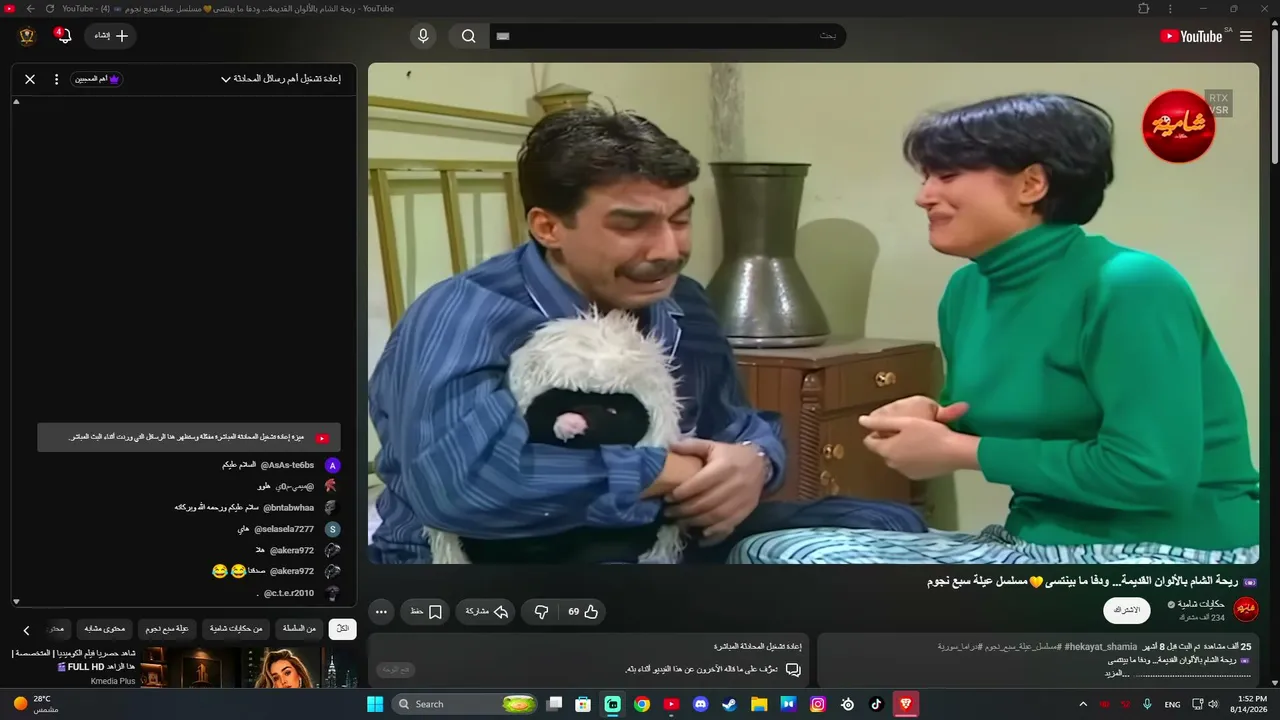Dislike the video
The height and width of the screenshot is (720, 1280).
pyautogui.click(x=541, y=611)
